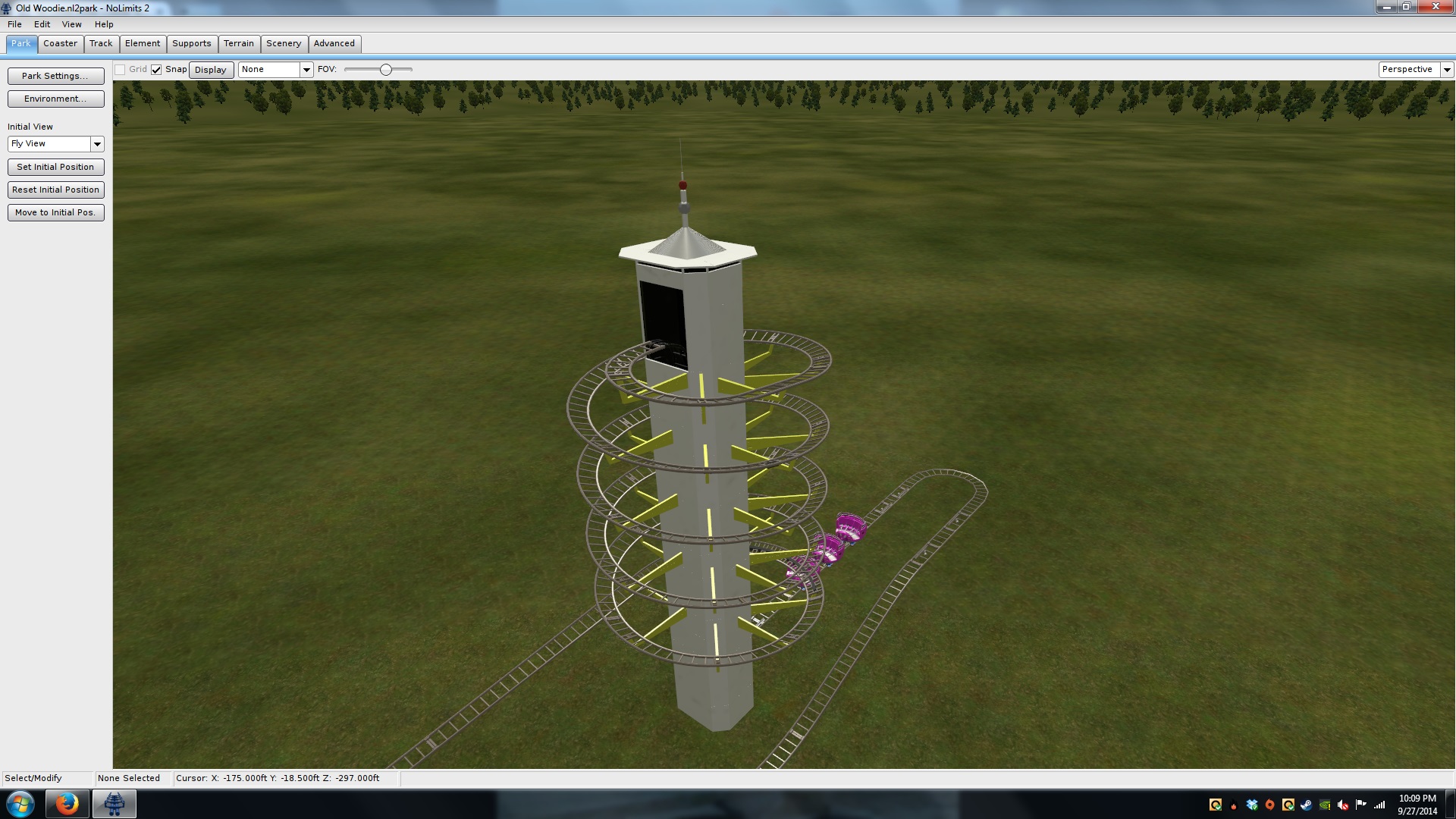Open the NVIDIA tray icon
This screenshot has height=819, width=1456.
(x=1325, y=805)
